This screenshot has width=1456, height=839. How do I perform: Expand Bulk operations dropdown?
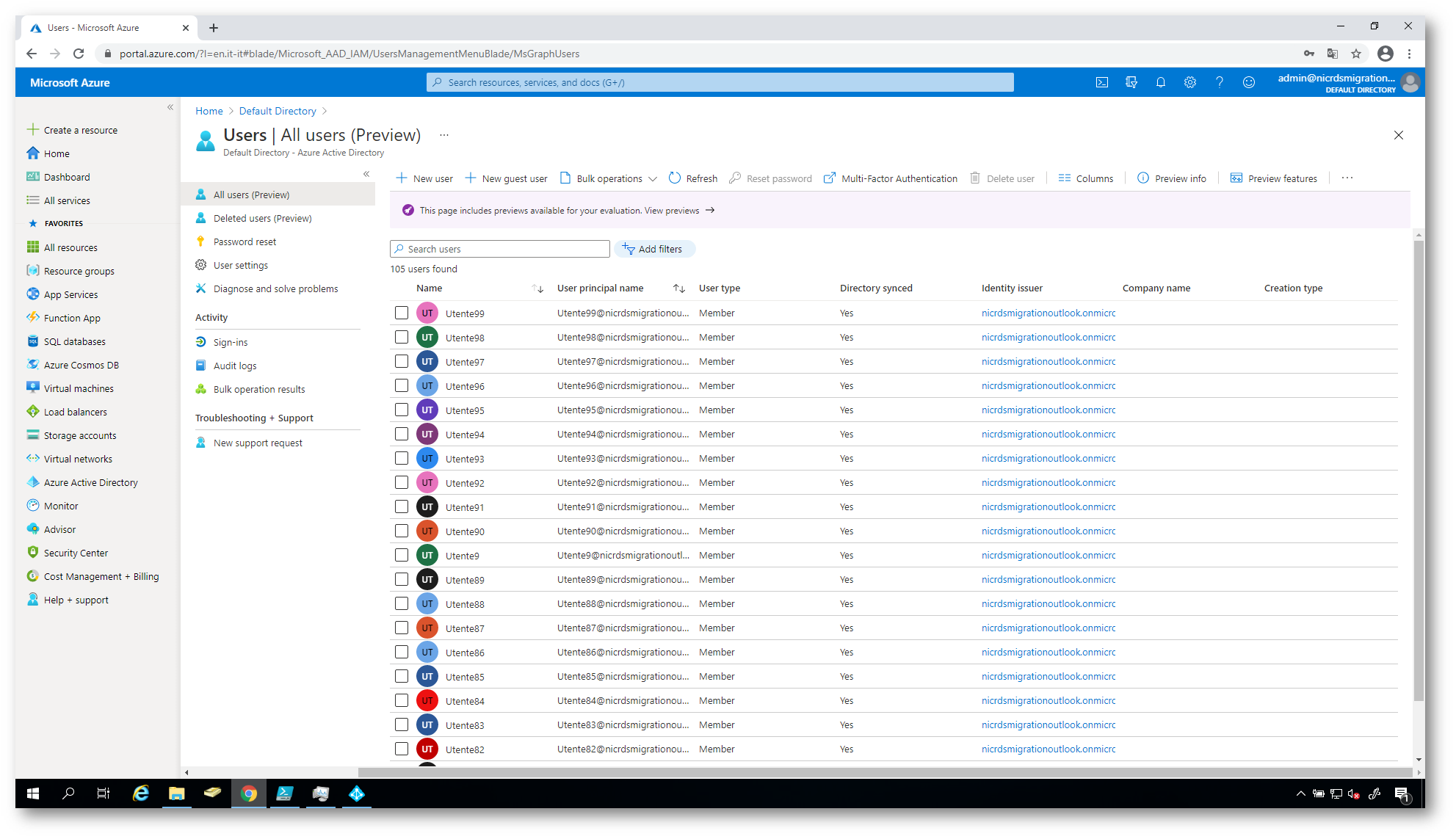click(609, 178)
